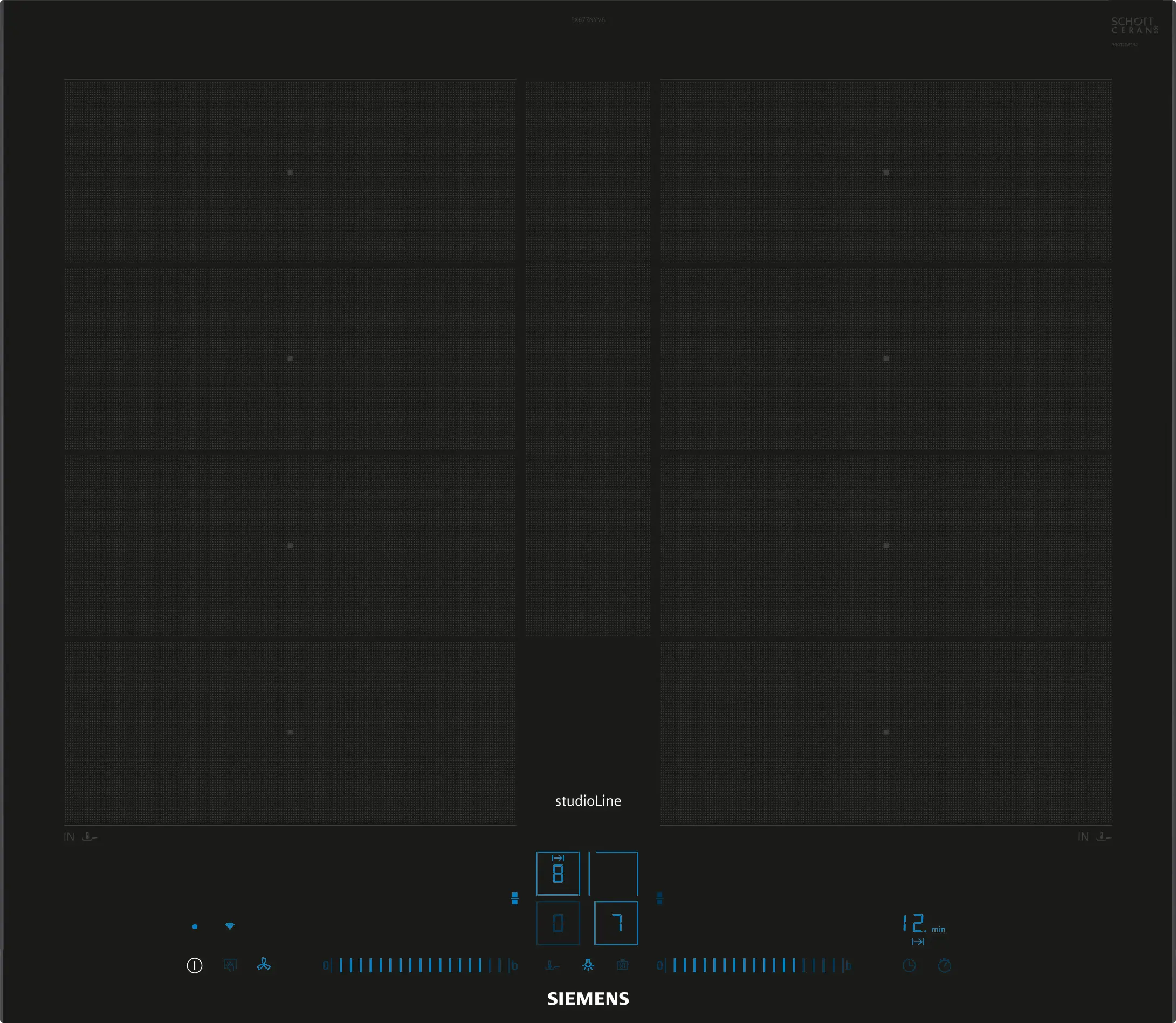Tap boost 'b' on left slider
The width and height of the screenshot is (1176, 1023).
514,966
